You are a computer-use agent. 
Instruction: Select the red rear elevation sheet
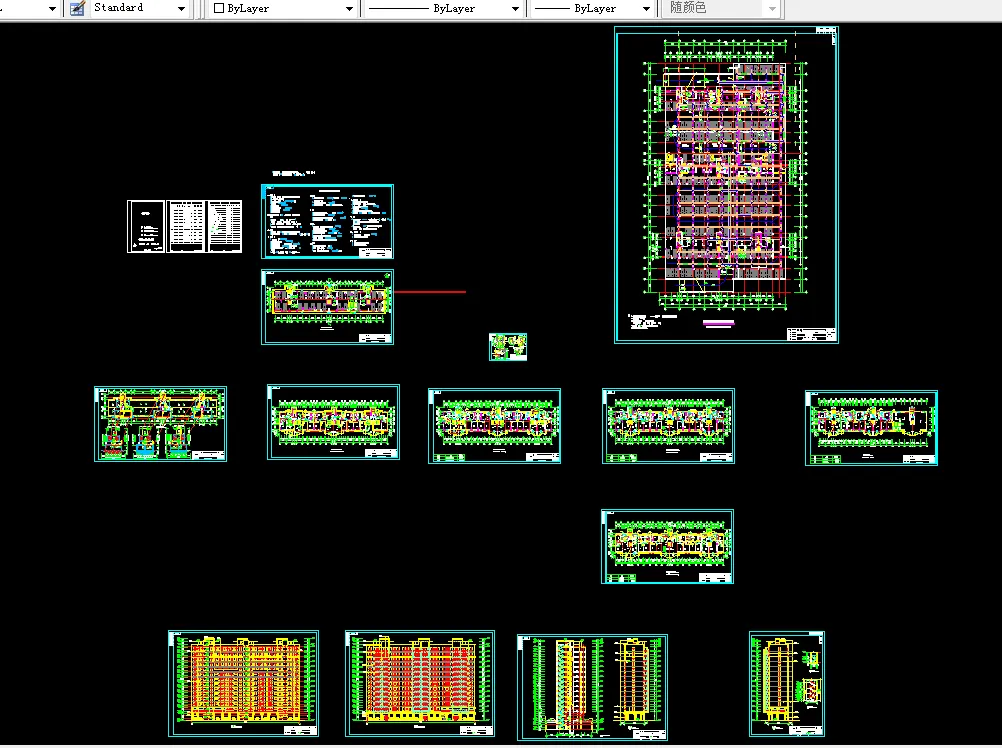pyautogui.click(x=420, y=683)
